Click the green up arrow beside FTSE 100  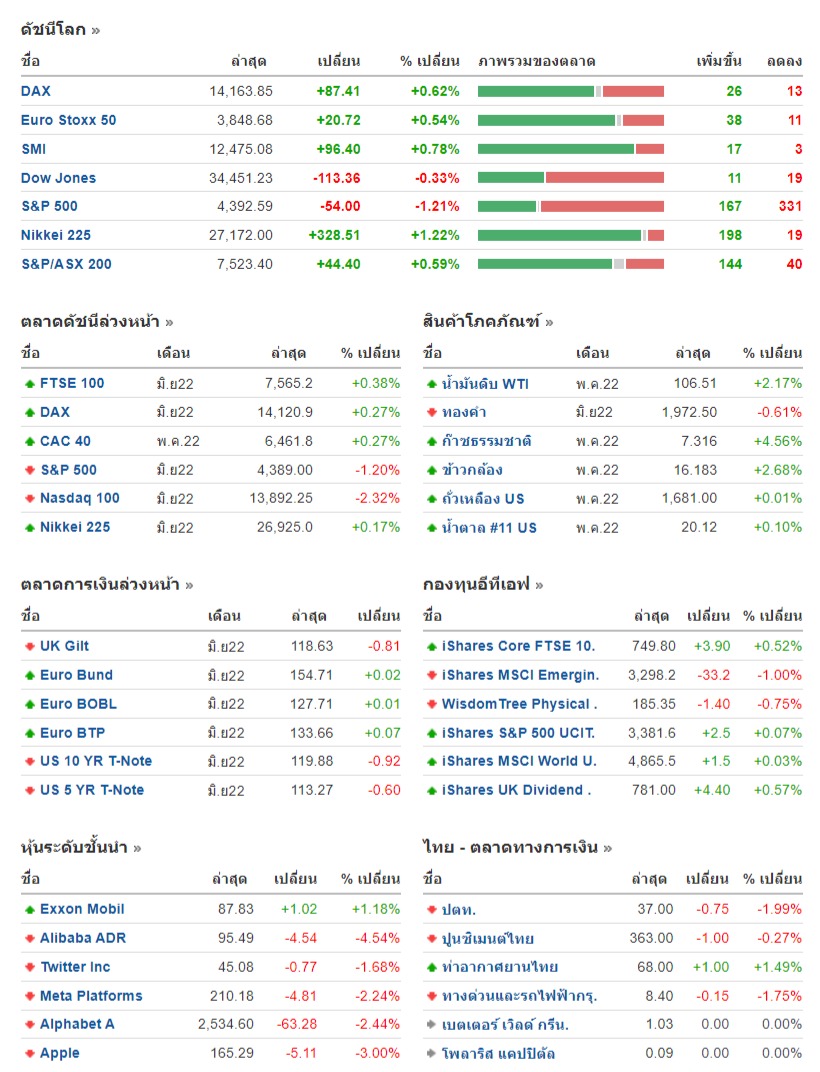[x=29, y=384]
